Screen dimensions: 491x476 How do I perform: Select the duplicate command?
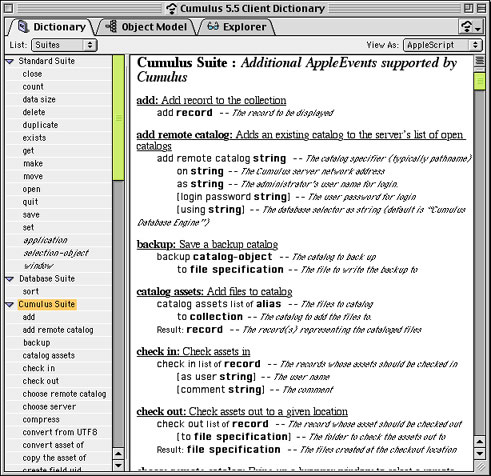[40, 125]
